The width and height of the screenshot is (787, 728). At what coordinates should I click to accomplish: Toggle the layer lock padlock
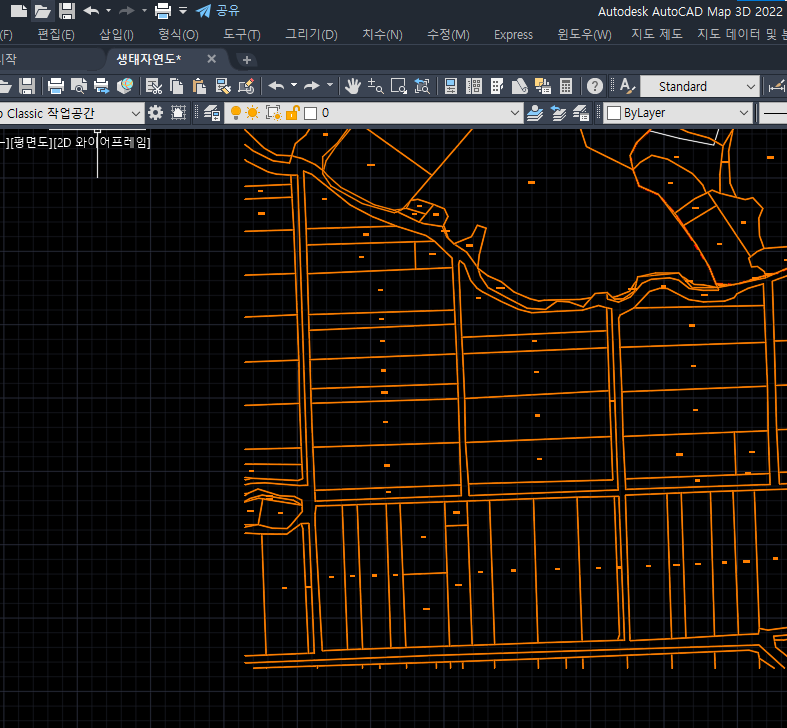[292, 113]
